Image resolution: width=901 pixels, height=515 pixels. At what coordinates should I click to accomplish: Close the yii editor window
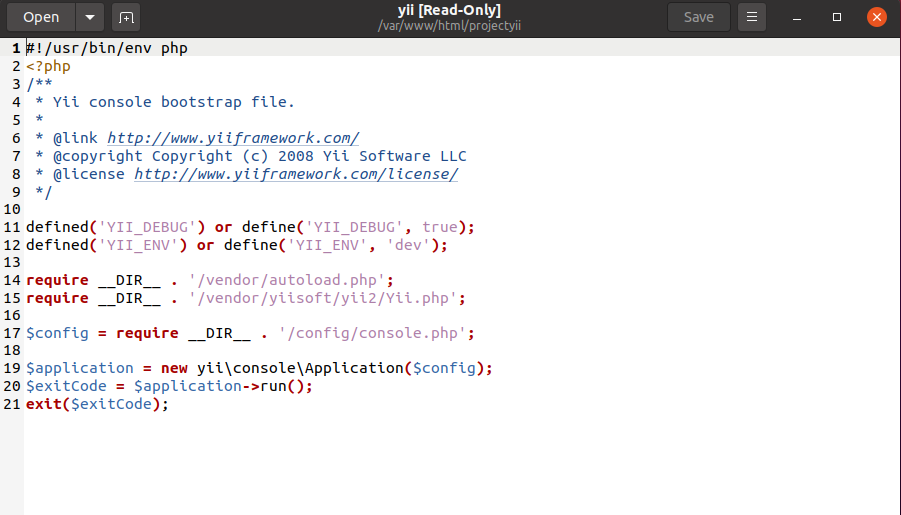point(877,17)
